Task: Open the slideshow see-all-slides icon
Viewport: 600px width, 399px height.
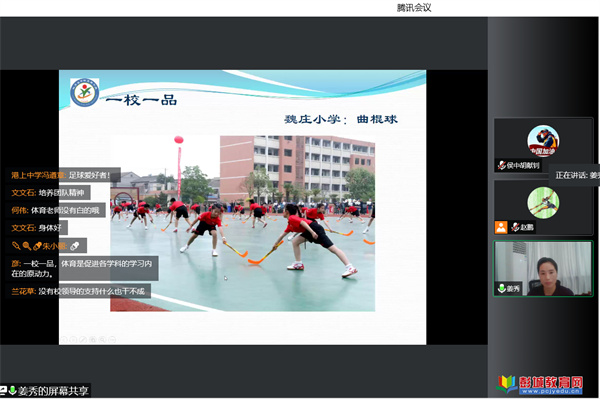Action: [93, 339]
